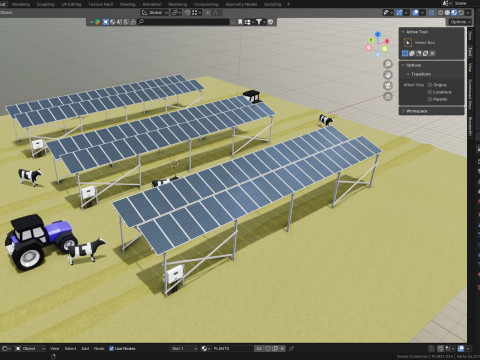Expand the Workspace panel
The image size is (480, 360).
click(431, 111)
